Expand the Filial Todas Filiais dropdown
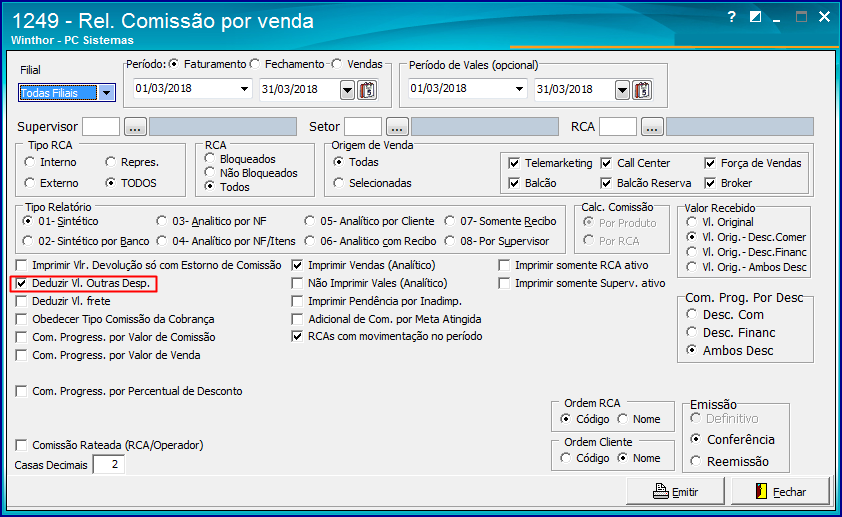 click(107, 93)
